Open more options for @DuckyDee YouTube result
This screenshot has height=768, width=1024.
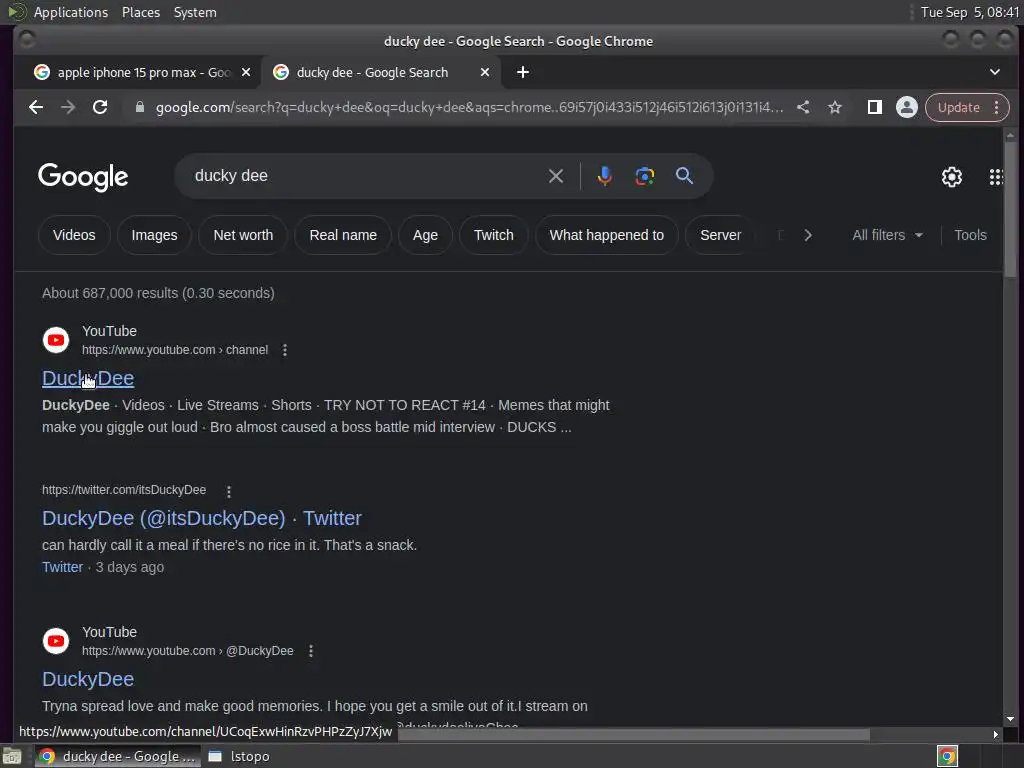311,651
